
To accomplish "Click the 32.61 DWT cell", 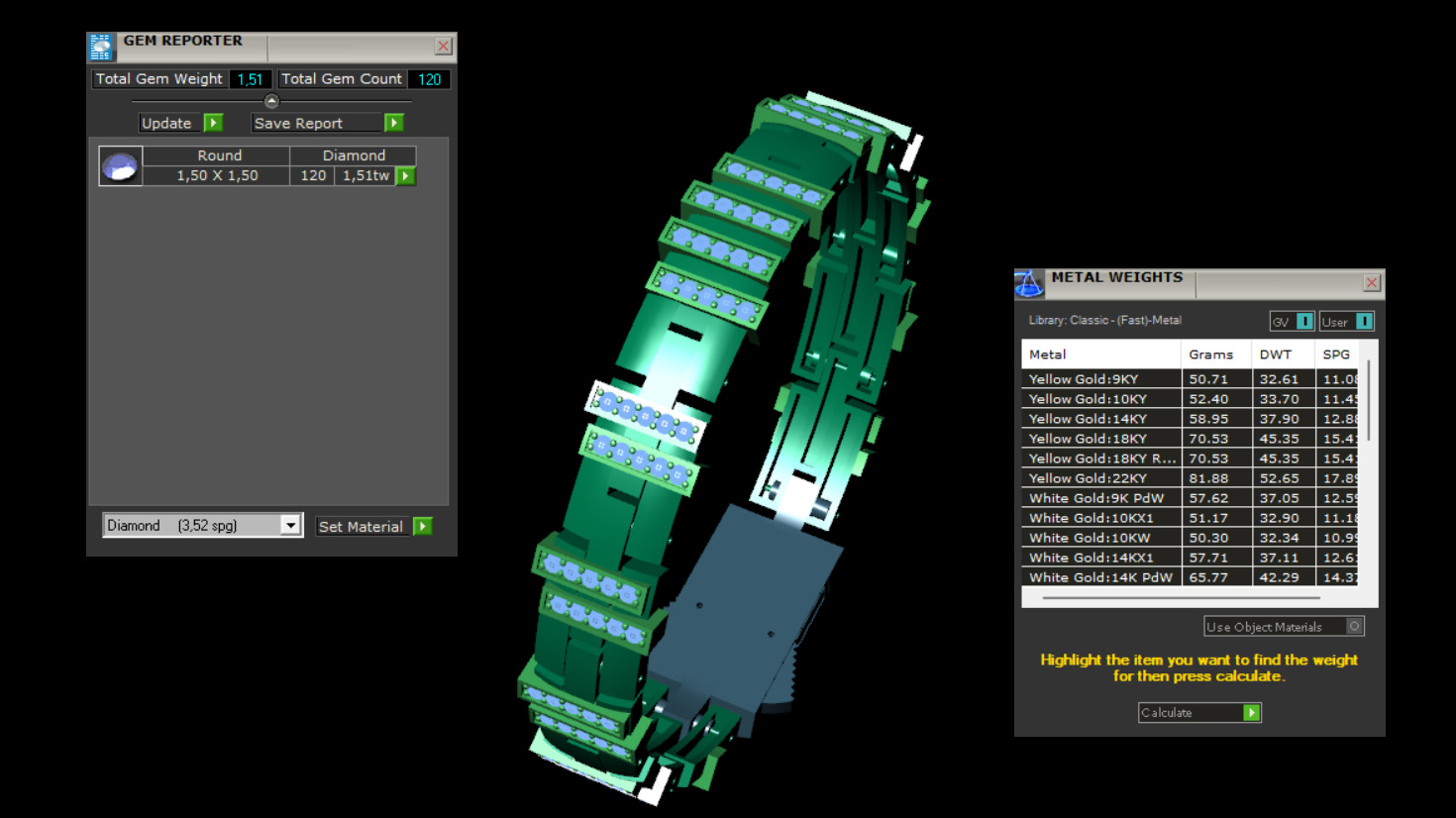I will tap(1284, 379).
